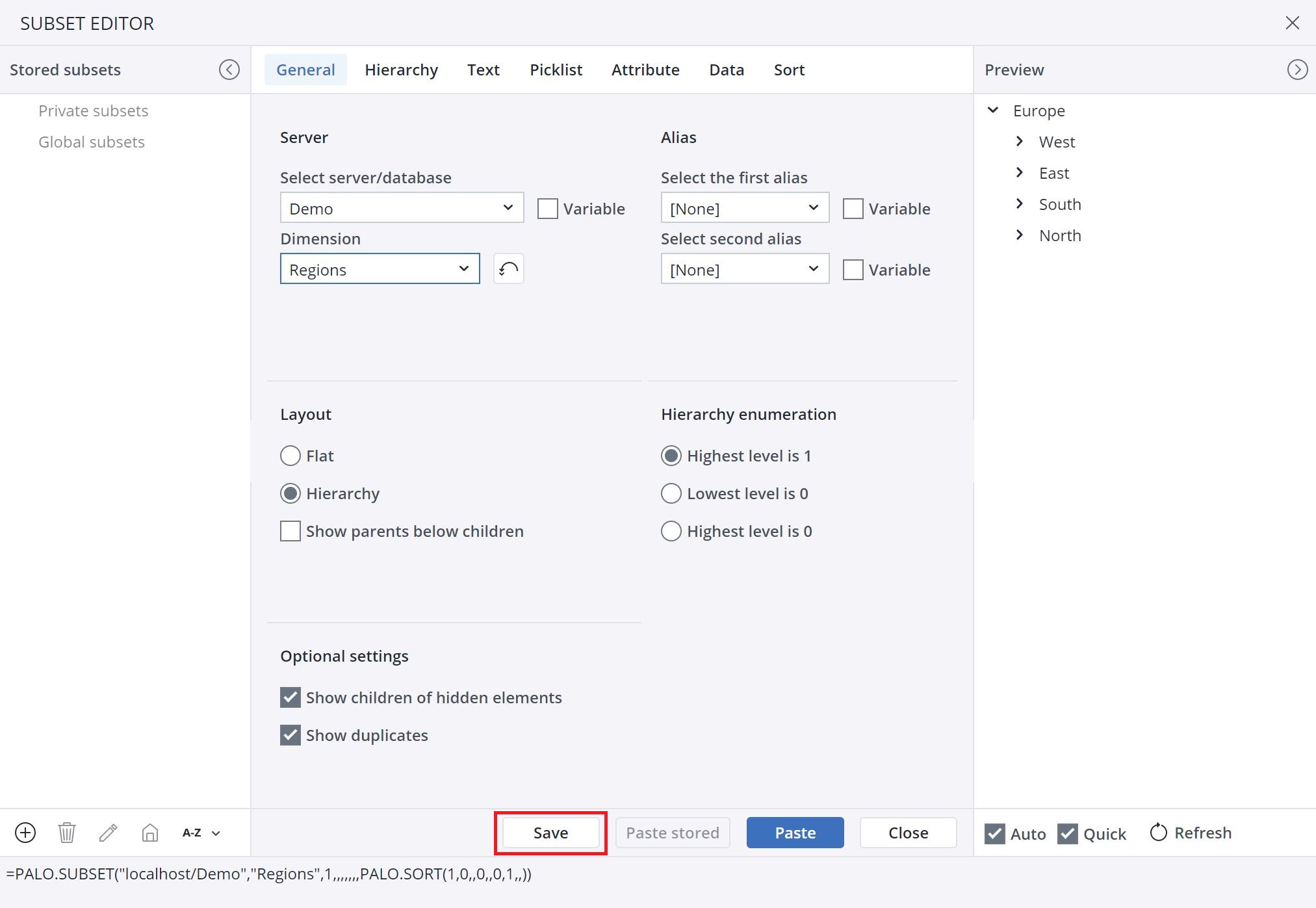
Task: Click the blue Paste button
Action: [795, 833]
